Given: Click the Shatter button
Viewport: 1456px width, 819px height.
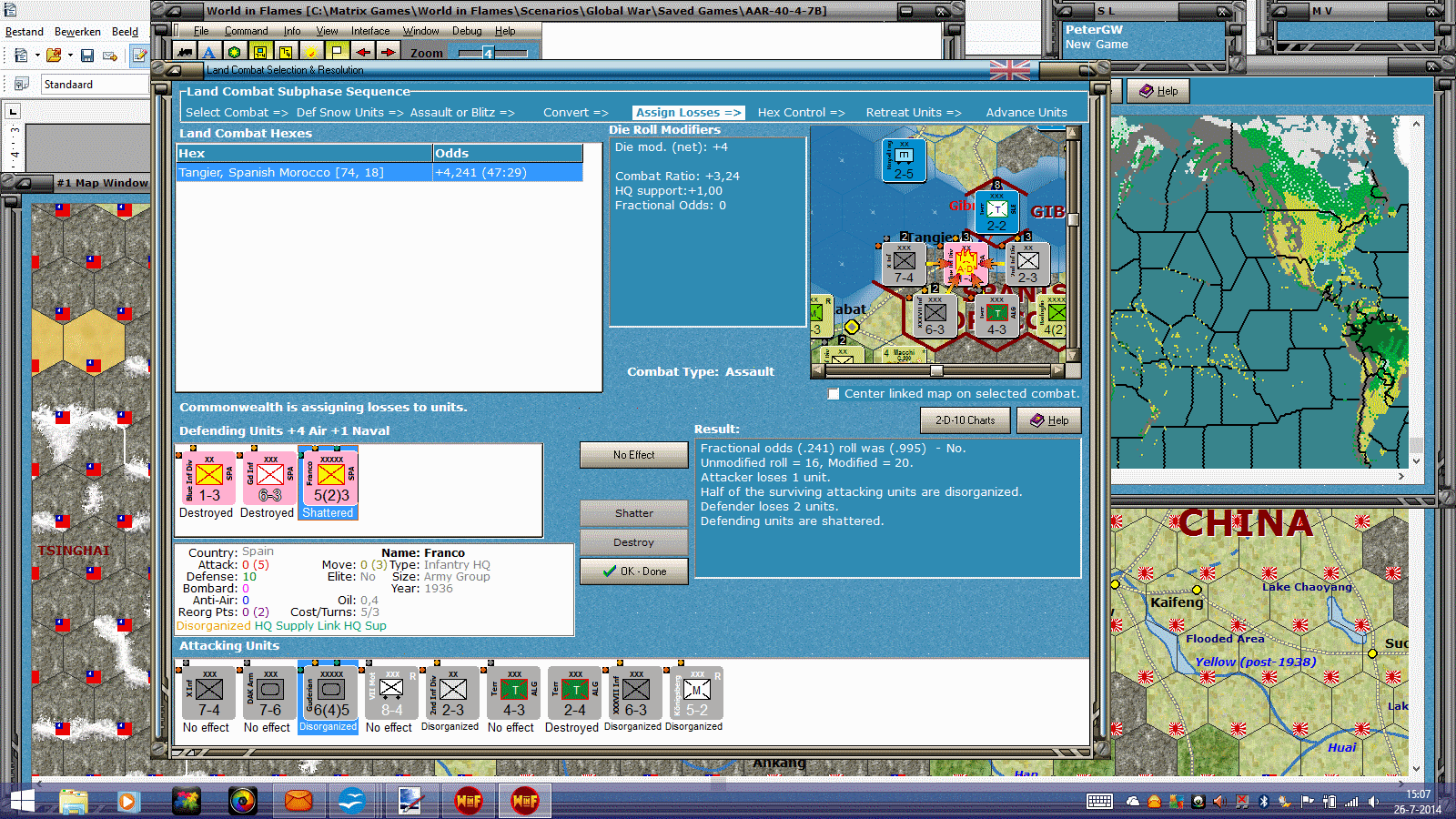Looking at the screenshot, I should tap(633, 513).
